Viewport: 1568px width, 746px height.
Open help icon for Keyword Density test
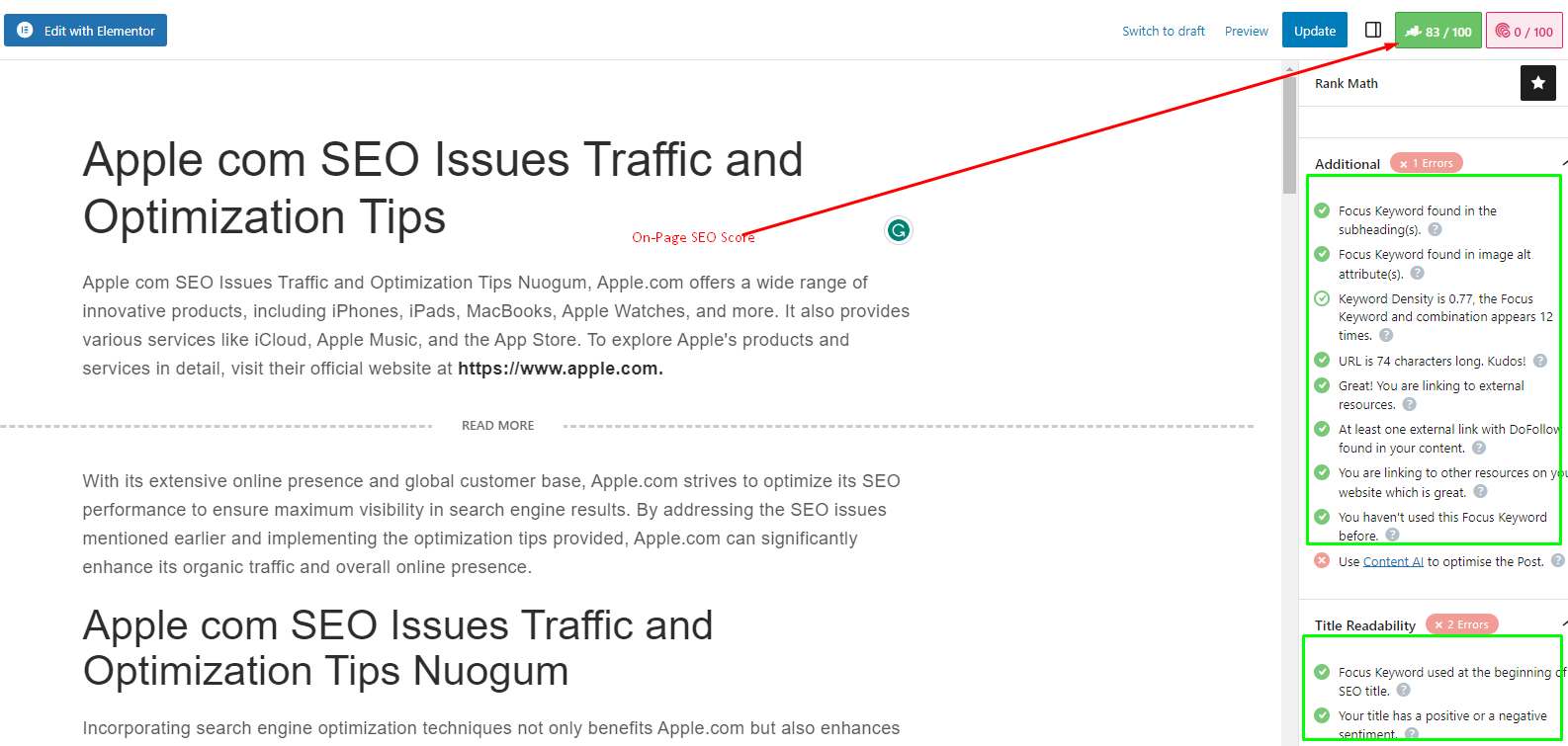pos(1386,335)
